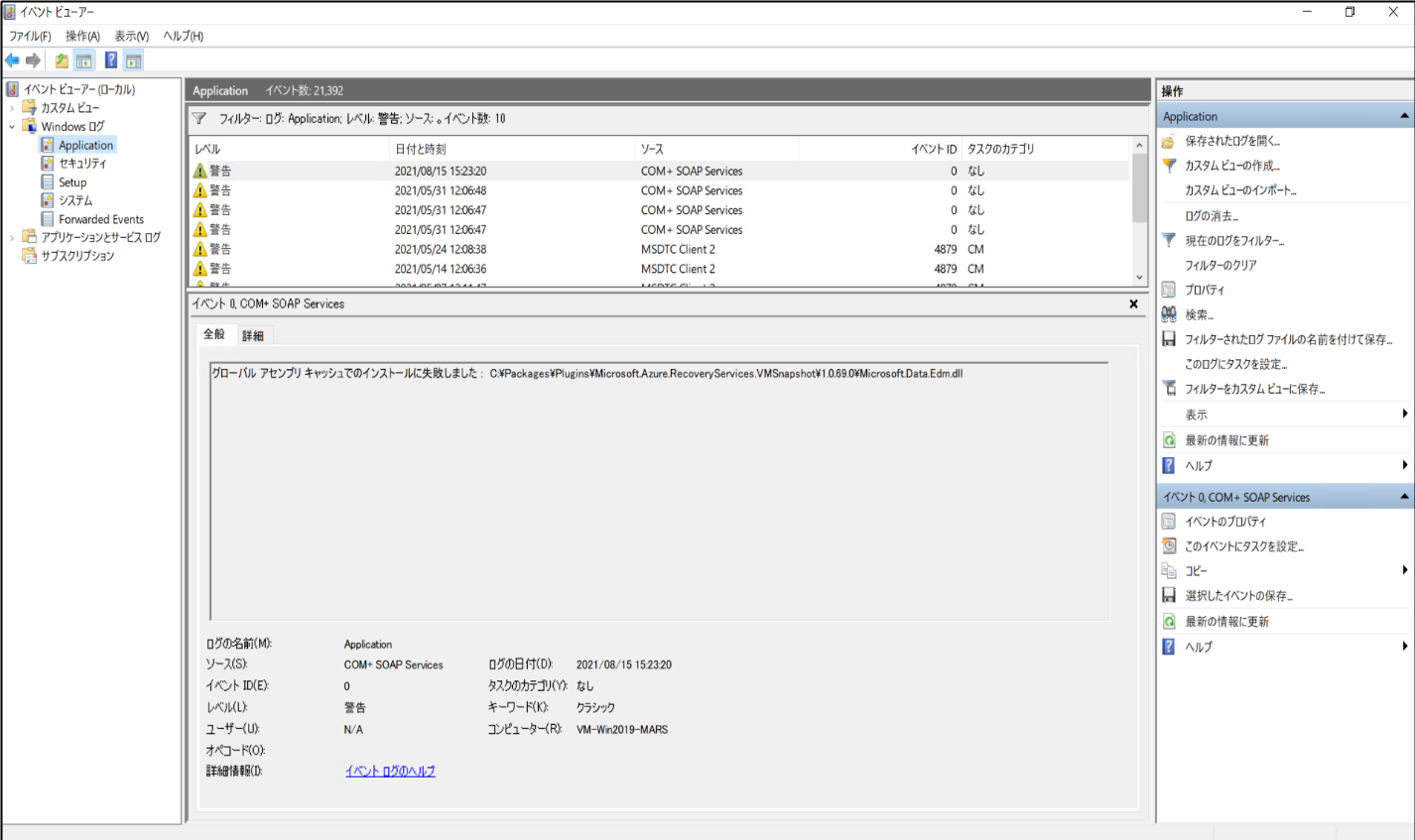Switch to the 詳細 tab
The height and width of the screenshot is (840, 1415).
click(253, 336)
